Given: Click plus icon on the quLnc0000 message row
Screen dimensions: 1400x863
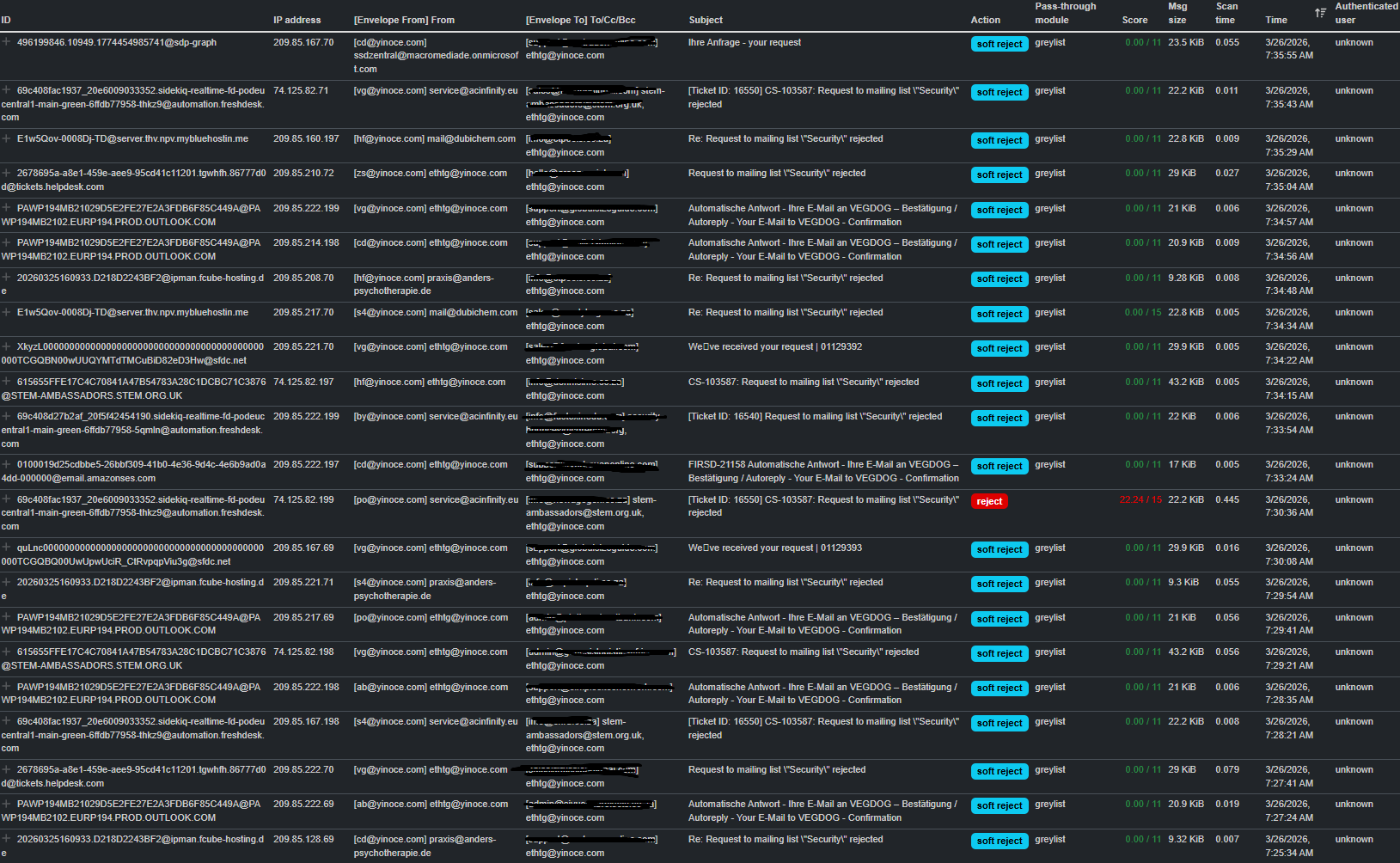Looking at the screenshot, I should coord(7,548).
